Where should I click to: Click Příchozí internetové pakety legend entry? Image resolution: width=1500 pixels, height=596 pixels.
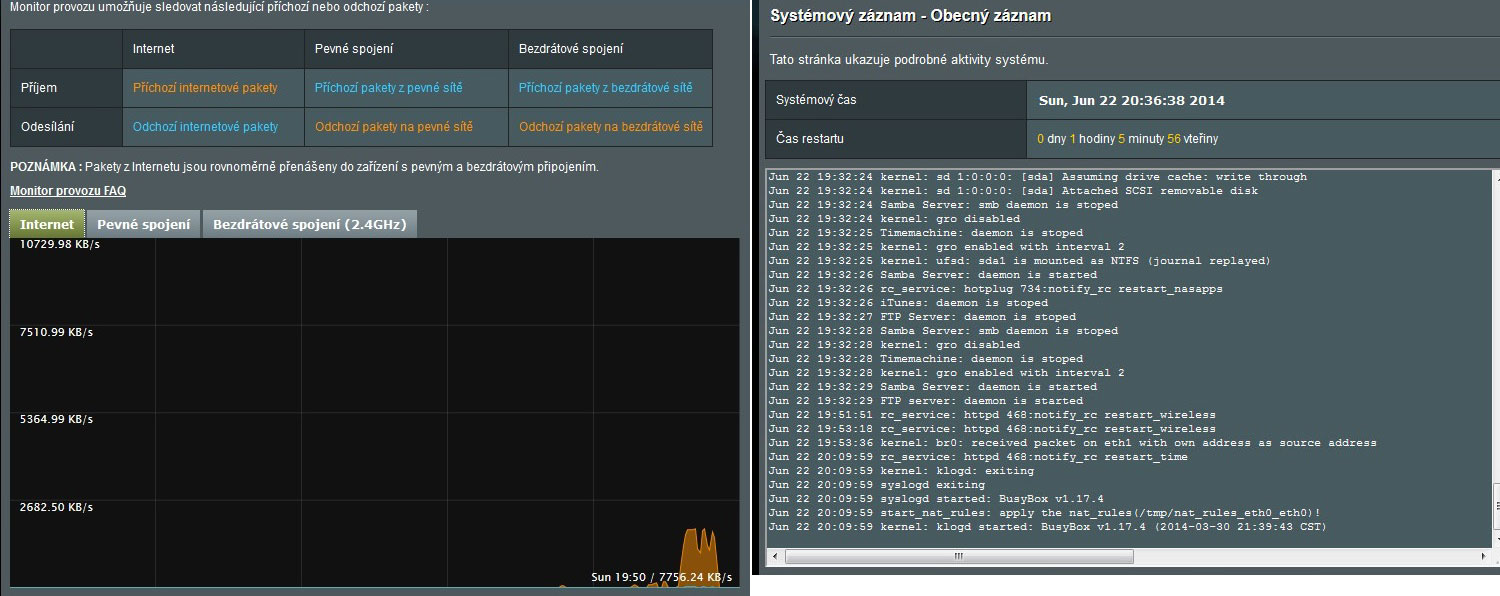205,88
